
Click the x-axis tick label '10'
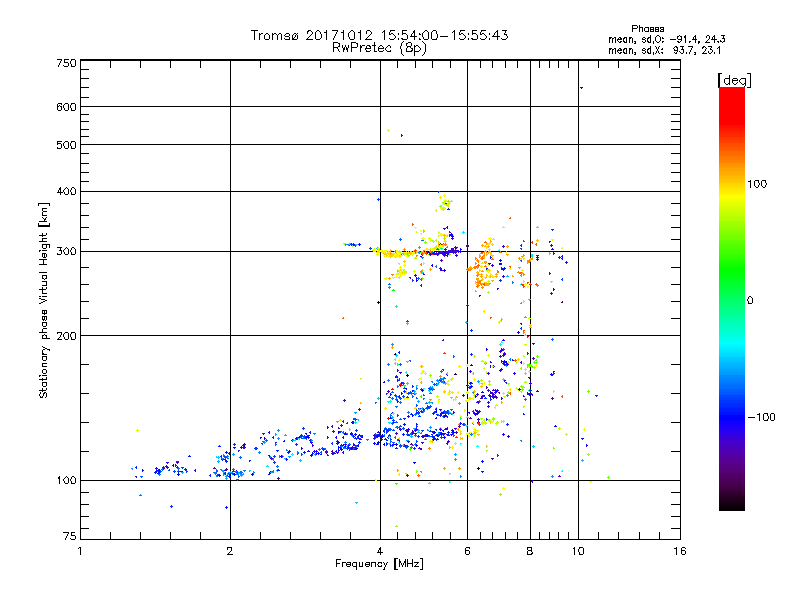(578, 551)
